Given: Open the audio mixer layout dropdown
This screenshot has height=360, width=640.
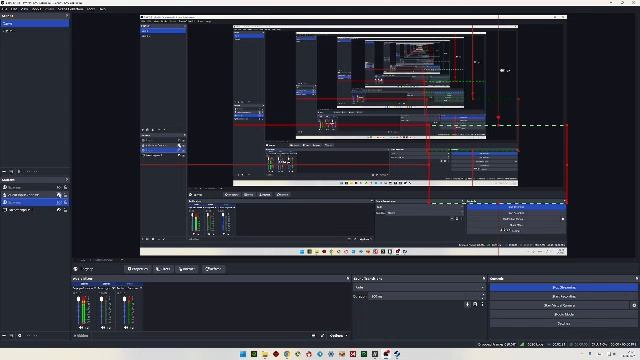Looking at the screenshot, I should [339, 336].
